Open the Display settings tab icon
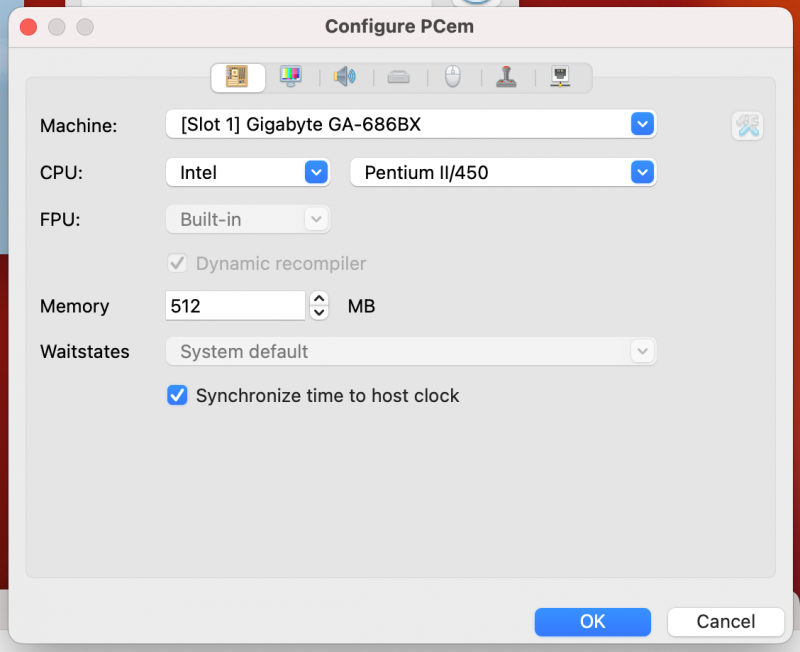This screenshot has height=652, width=800. 291,77
